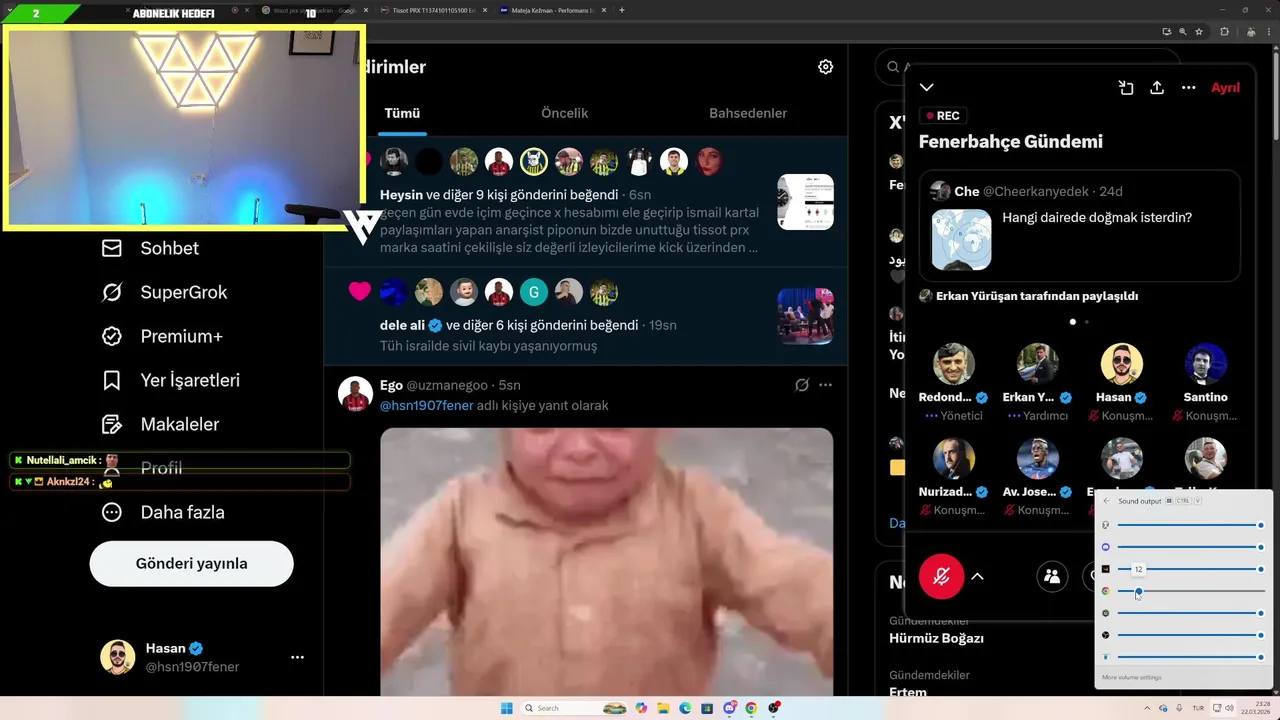Adjust the Discord volume slider

tap(1190, 547)
